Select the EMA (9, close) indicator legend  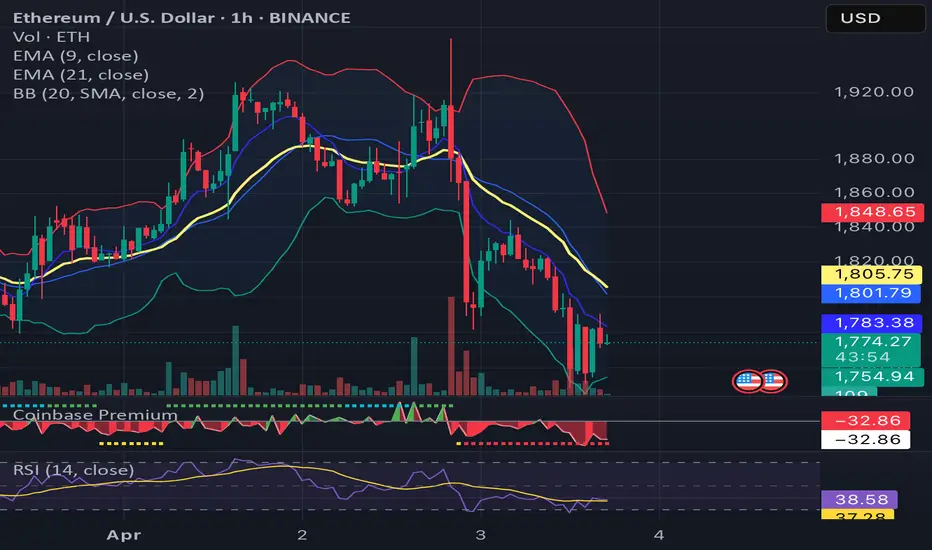[75, 56]
